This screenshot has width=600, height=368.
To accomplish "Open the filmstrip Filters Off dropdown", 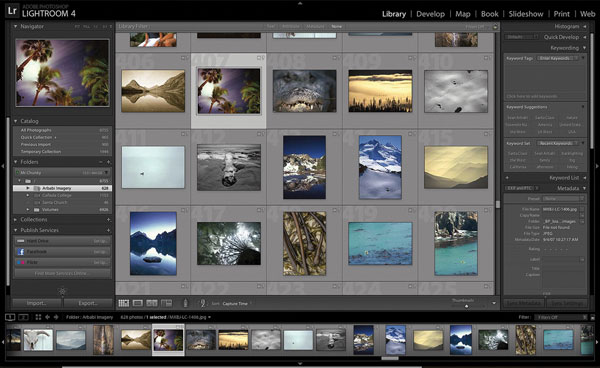I will point(560,317).
